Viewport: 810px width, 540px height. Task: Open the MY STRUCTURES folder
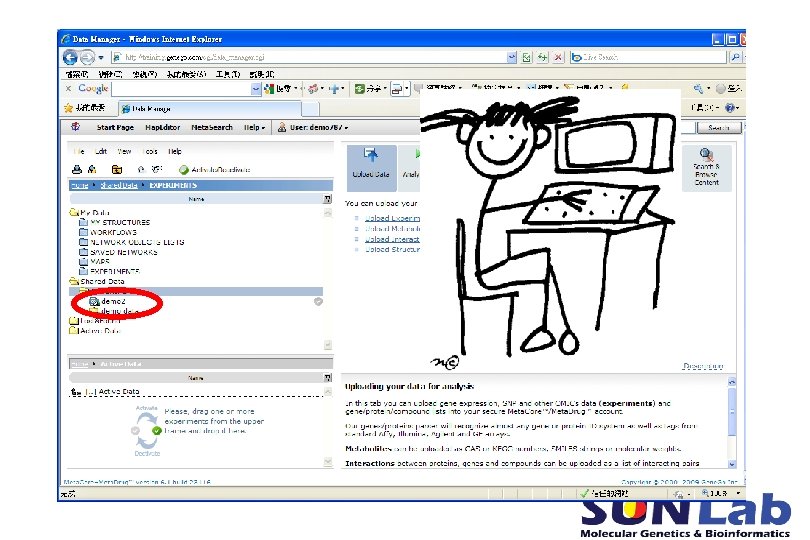click(x=115, y=222)
